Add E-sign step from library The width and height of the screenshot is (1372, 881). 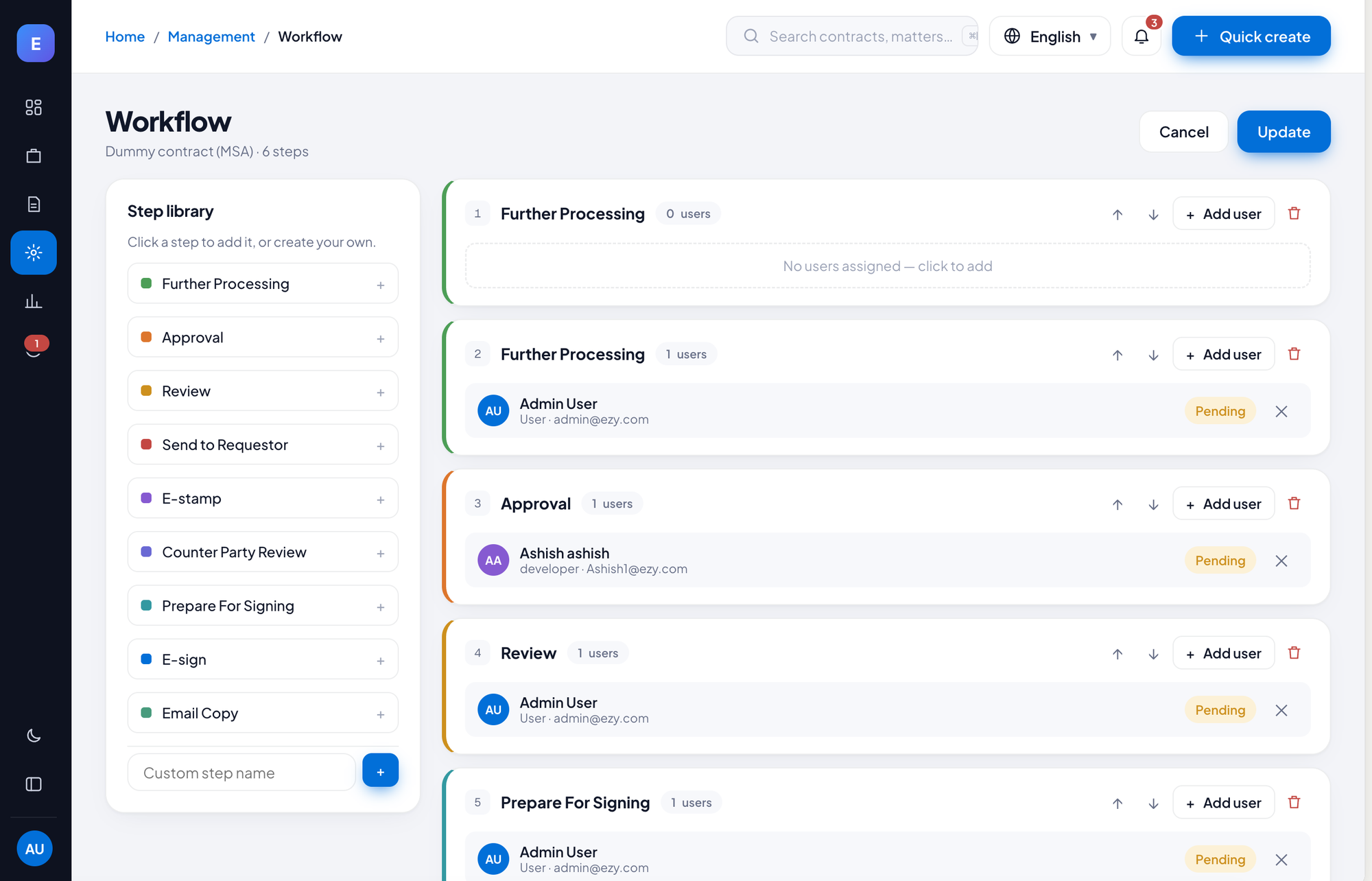[263, 659]
